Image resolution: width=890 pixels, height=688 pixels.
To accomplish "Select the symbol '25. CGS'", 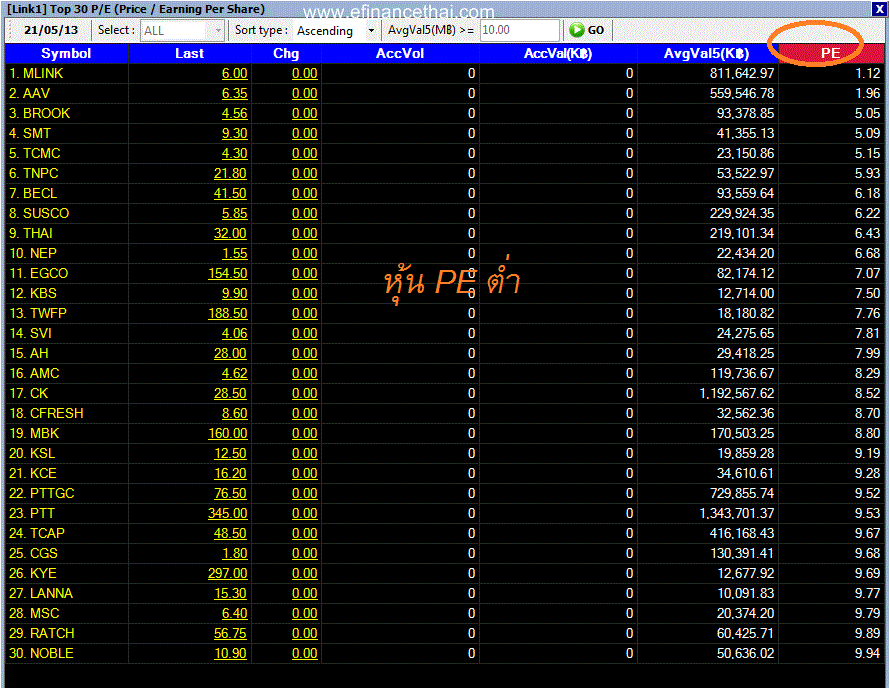I will (x=33, y=553).
